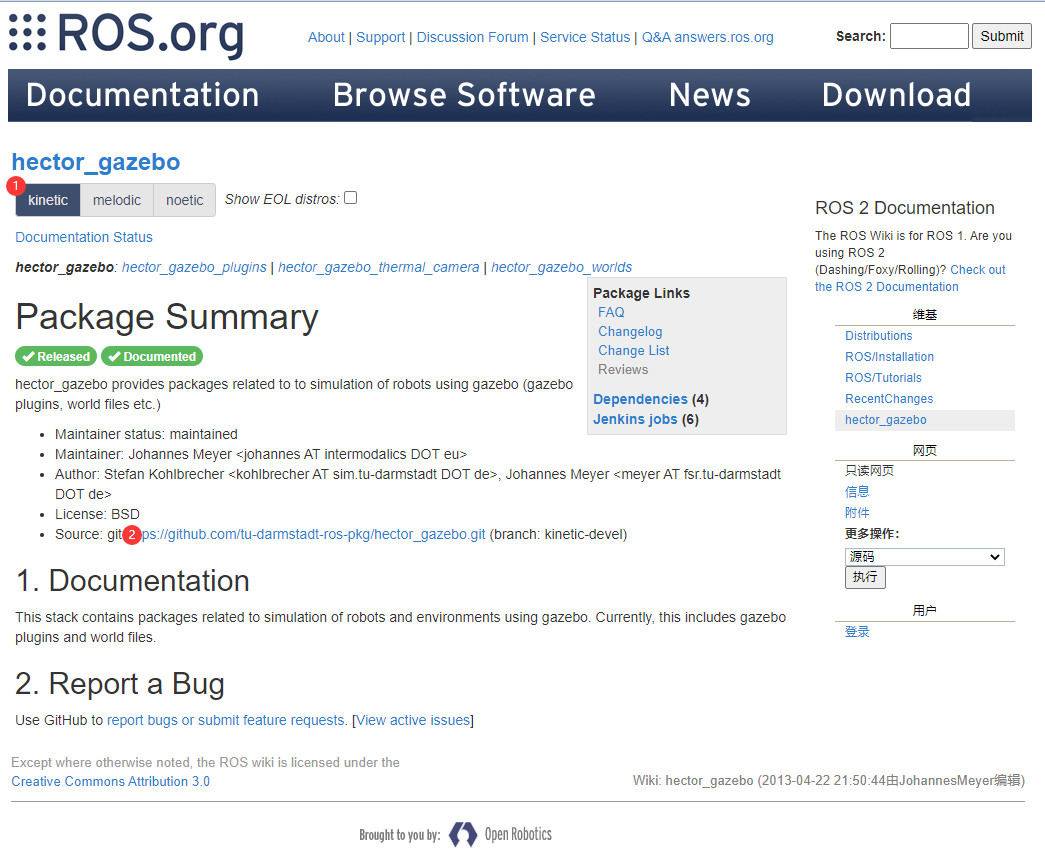Screen dimensions: 1045x852
Task: Open the 源码 actions dropdown in the sidebar
Action: [x=924, y=556]
